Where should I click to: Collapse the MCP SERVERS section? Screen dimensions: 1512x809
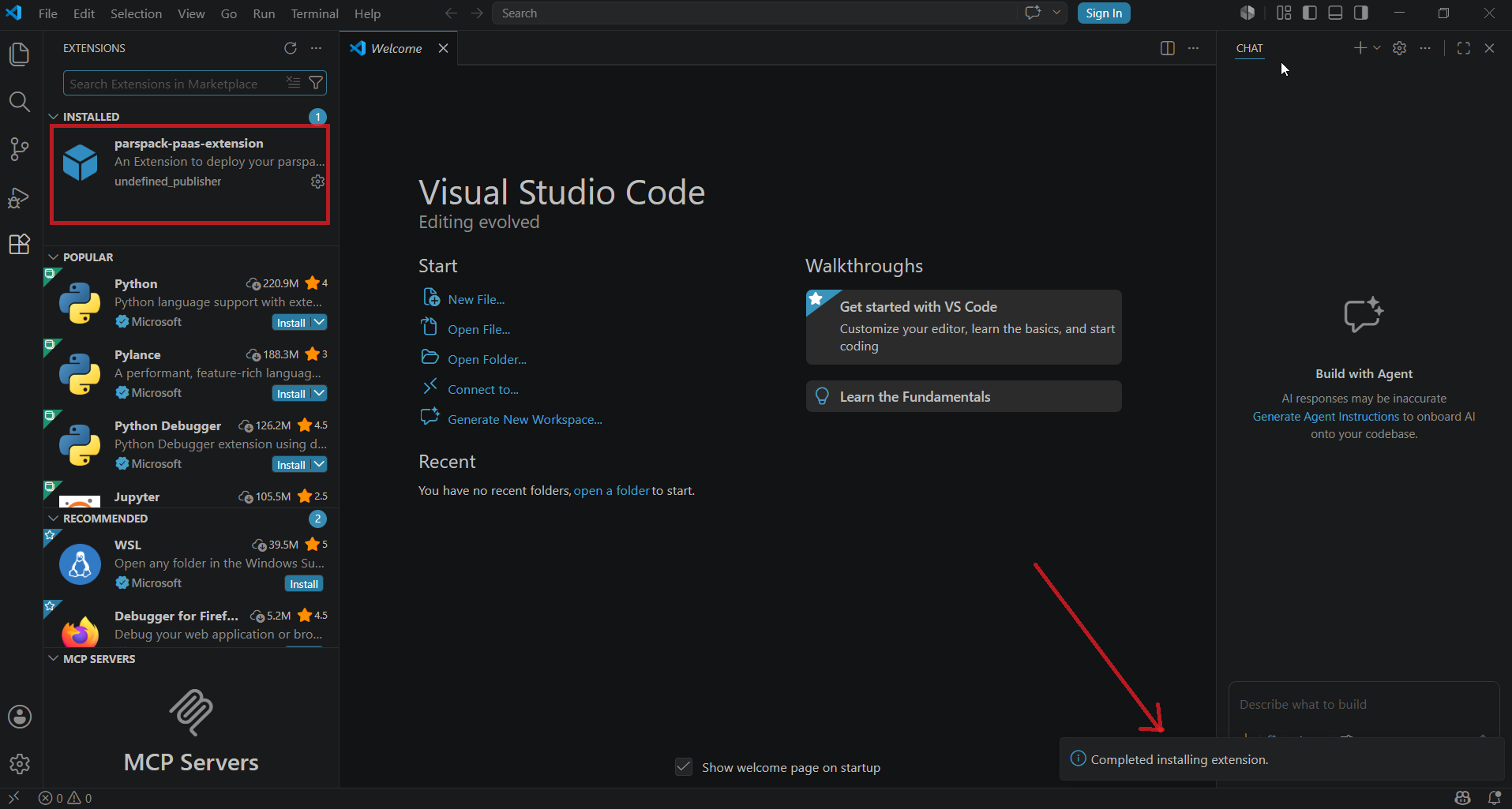coord(54,659)
